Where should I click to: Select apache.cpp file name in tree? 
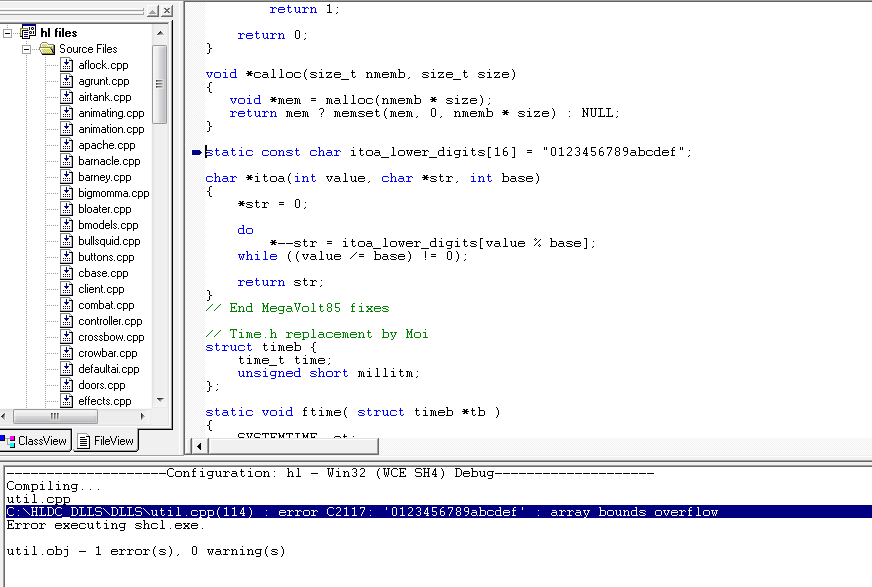pos(107,146)
